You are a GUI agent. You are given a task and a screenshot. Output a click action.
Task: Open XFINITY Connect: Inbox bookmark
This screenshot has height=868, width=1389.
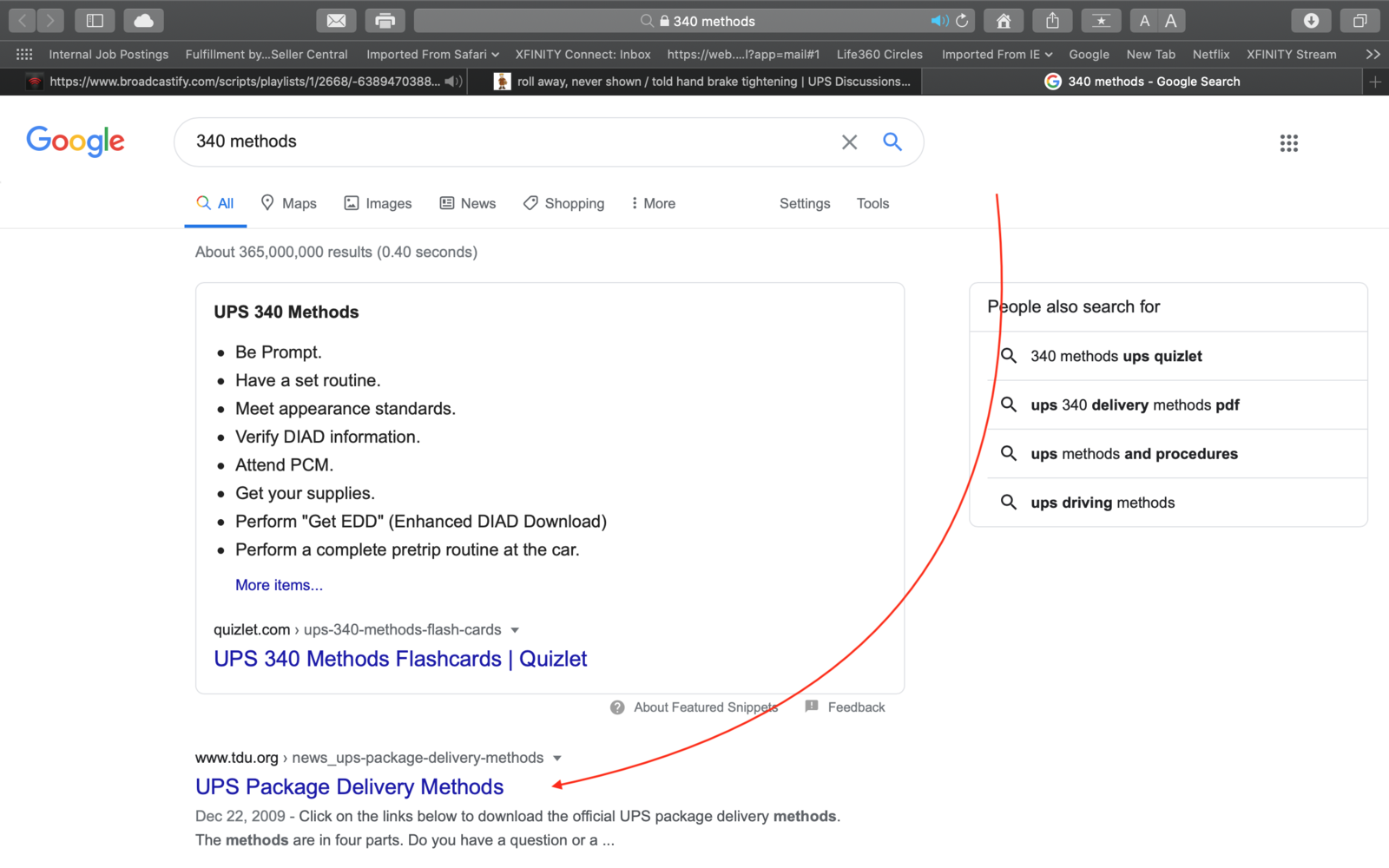pos(583,54)
